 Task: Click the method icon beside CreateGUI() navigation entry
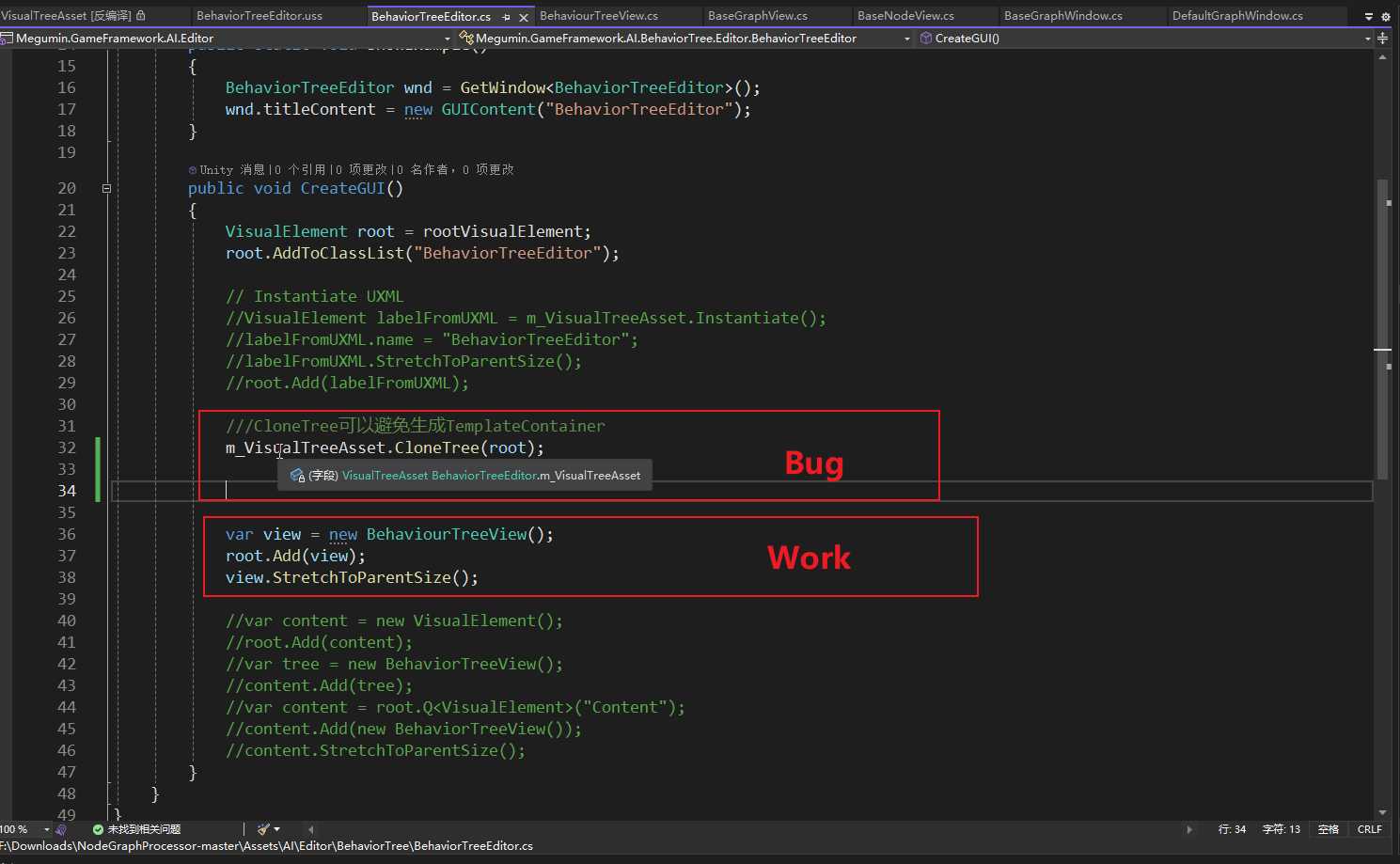(x=925, y=39)
